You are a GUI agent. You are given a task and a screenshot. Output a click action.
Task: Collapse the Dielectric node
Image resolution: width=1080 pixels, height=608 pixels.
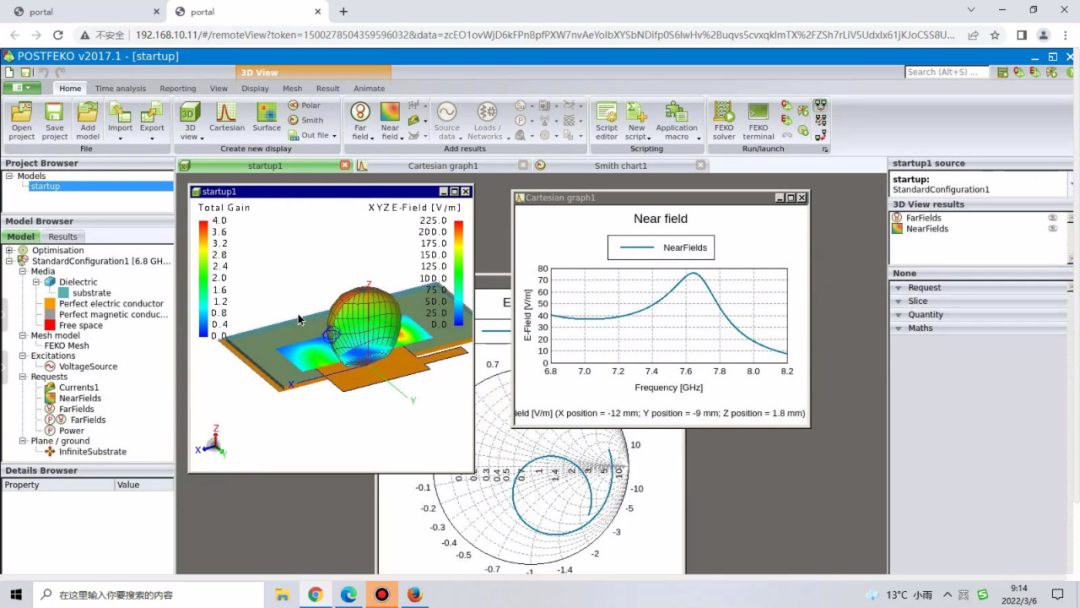(37, 282)
